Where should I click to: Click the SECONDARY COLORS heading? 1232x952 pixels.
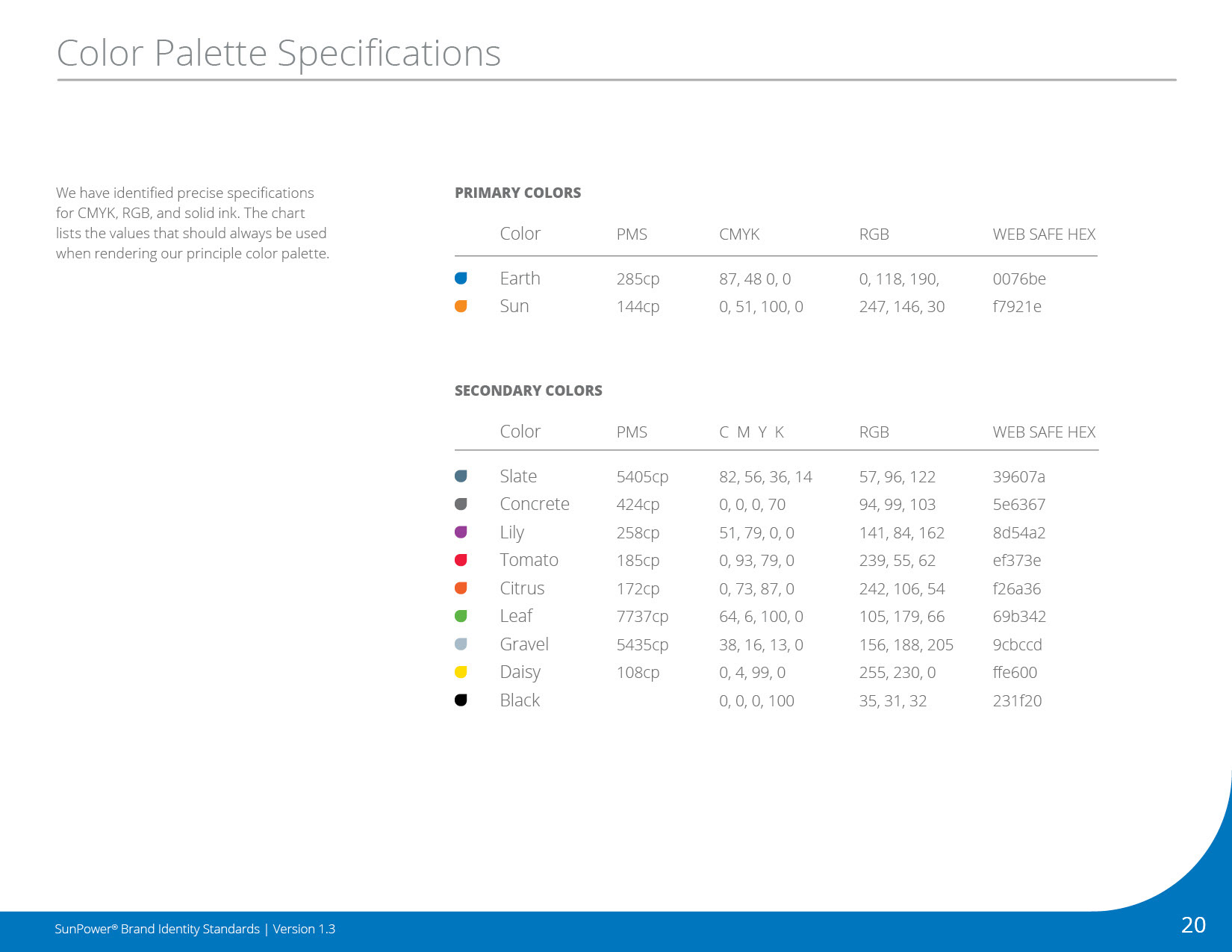[x=528, y=391]
